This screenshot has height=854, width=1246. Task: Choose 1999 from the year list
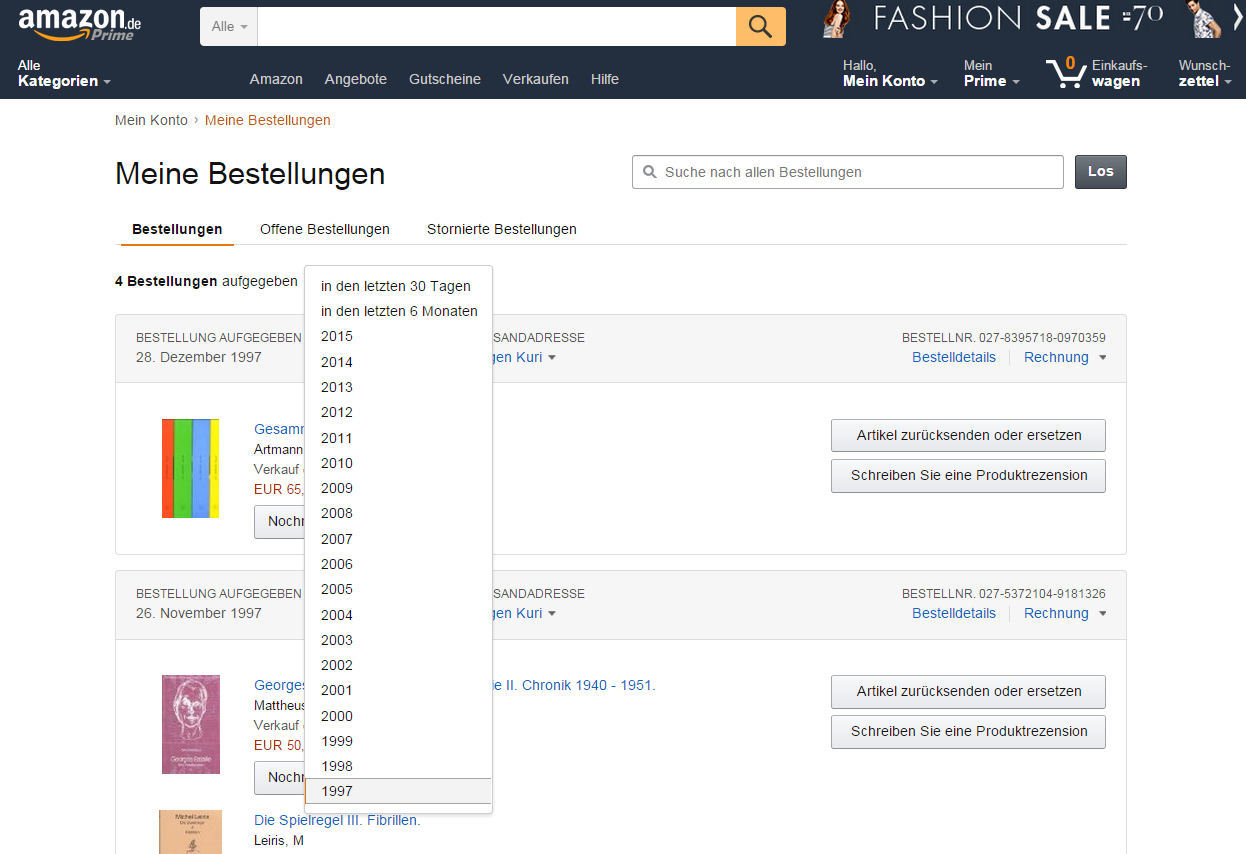coord(399,741)
